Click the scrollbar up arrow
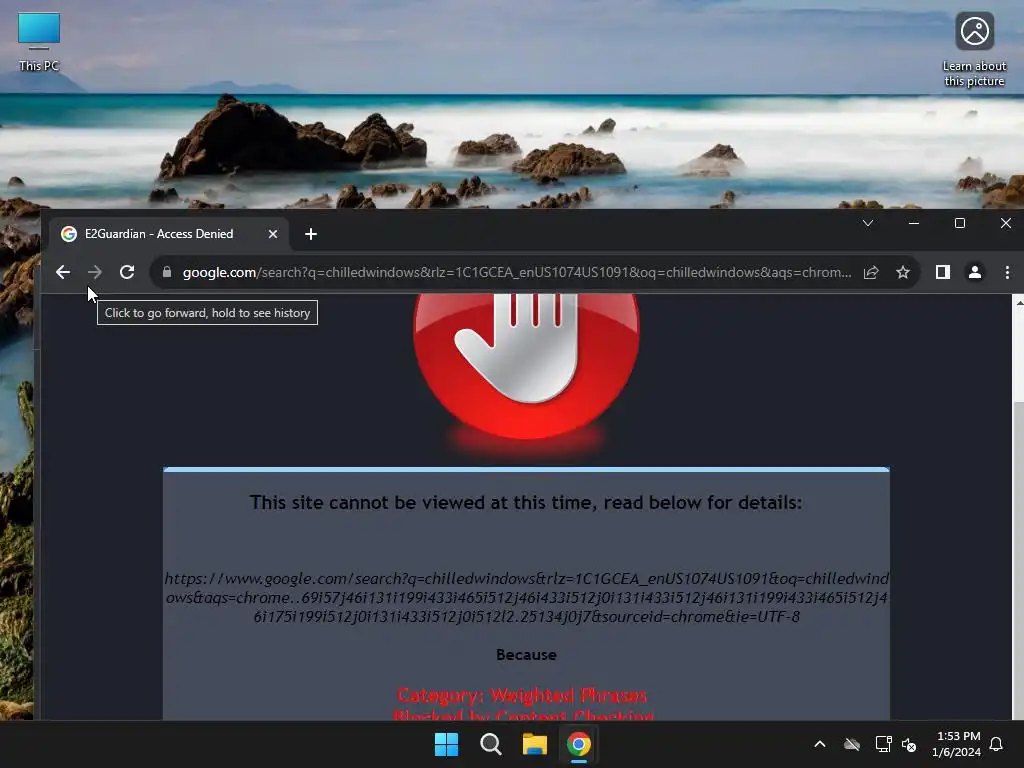Viewport: 1024px width, 768px height. [1018, 302]
